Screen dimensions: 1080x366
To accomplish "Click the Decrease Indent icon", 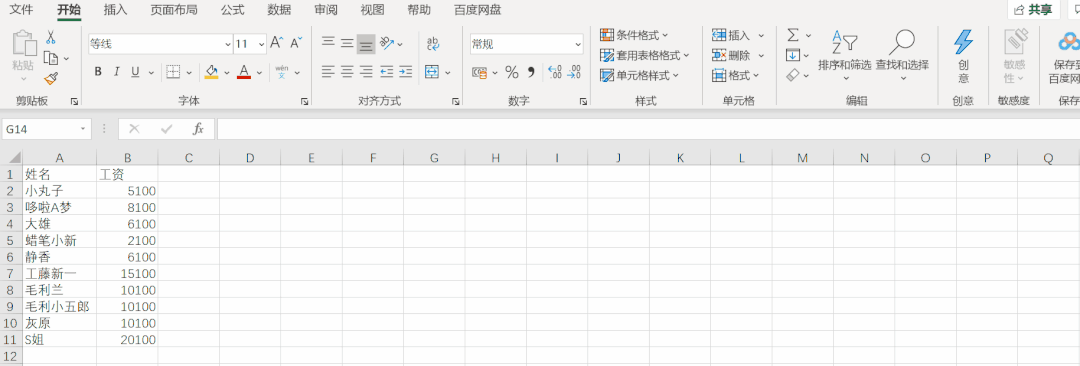I will pyautogui.click(x=386, y=72).
